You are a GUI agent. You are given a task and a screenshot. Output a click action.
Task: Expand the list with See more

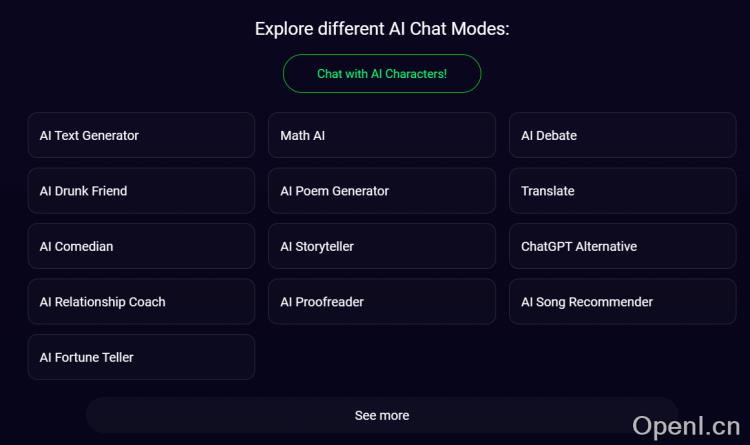(x=381, y=415)
